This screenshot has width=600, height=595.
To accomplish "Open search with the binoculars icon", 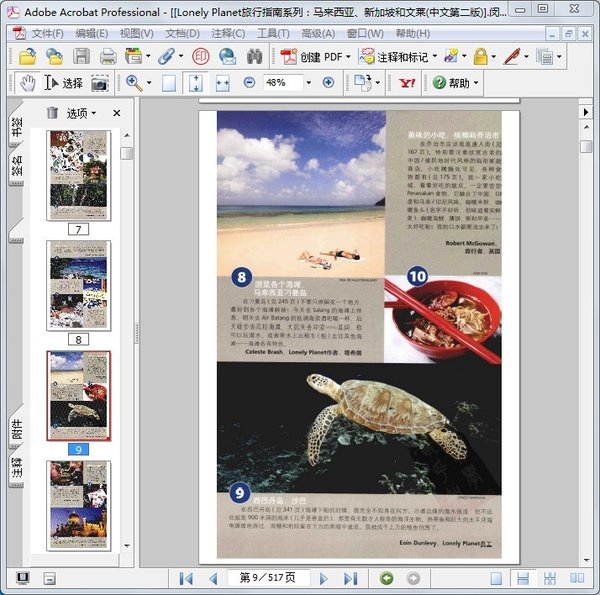I will [x=254, y=56].
